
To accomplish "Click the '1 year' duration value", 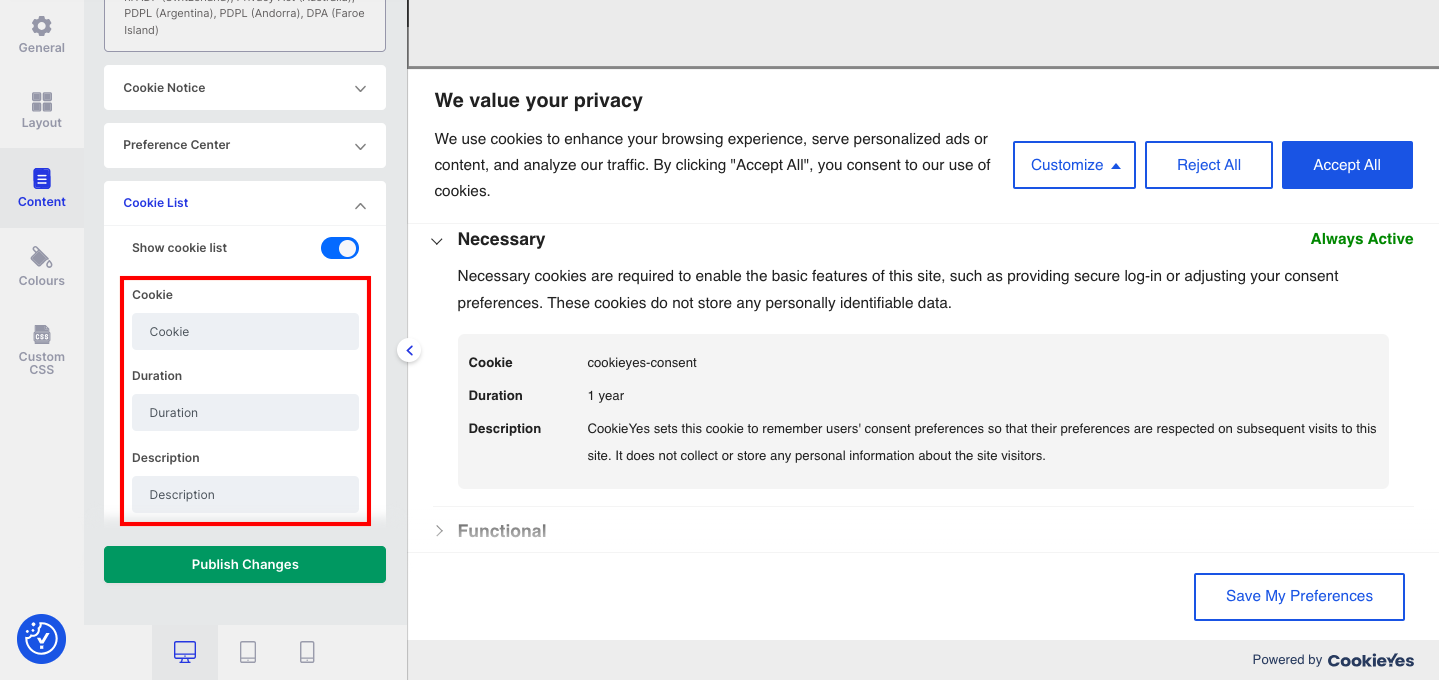I will coord(606,396).
